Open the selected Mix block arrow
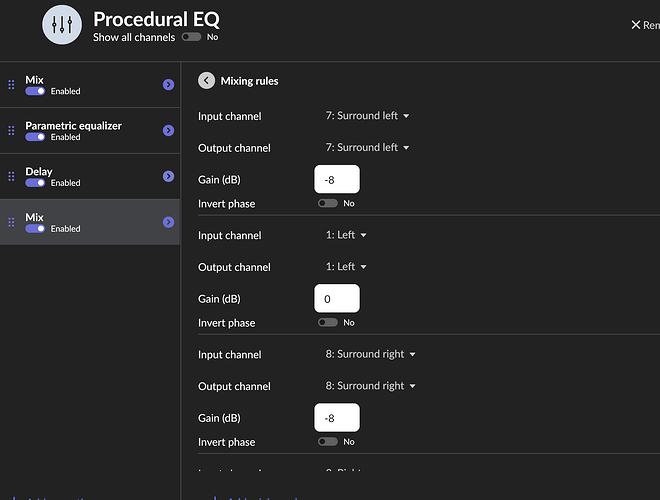 coord(168,222)
